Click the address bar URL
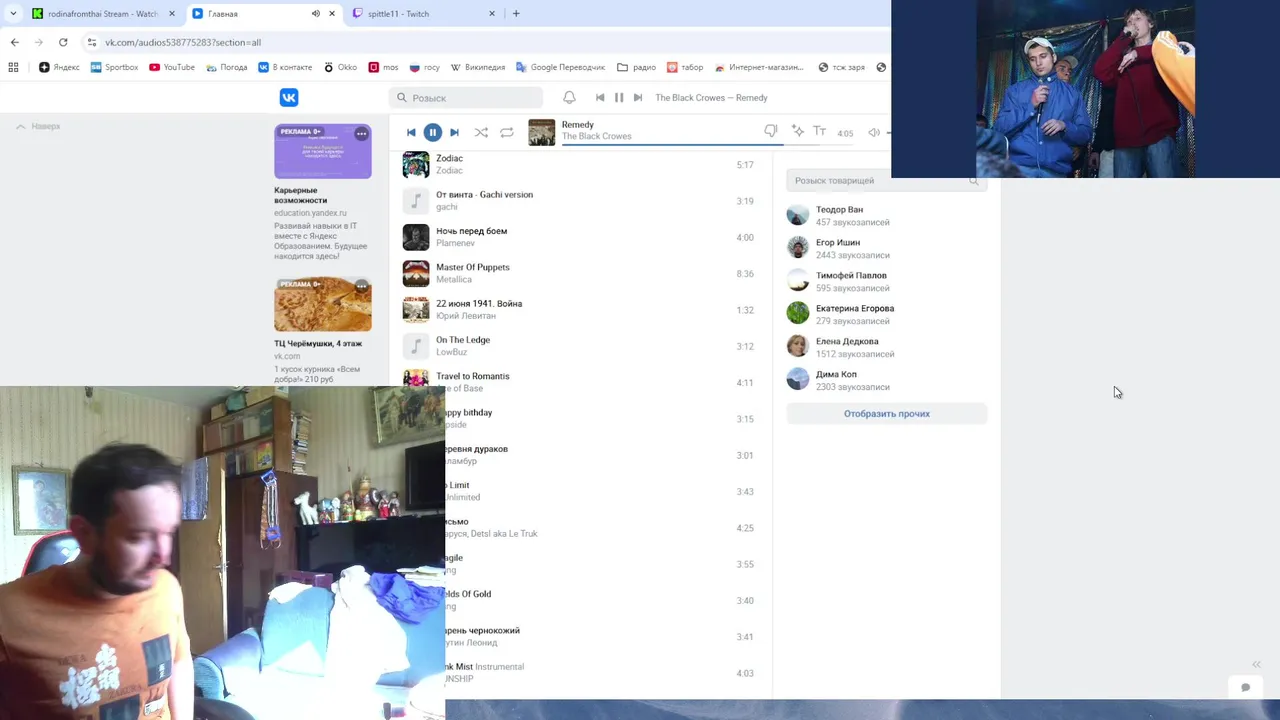The image size is (1280, 720). tap(183, 43)
